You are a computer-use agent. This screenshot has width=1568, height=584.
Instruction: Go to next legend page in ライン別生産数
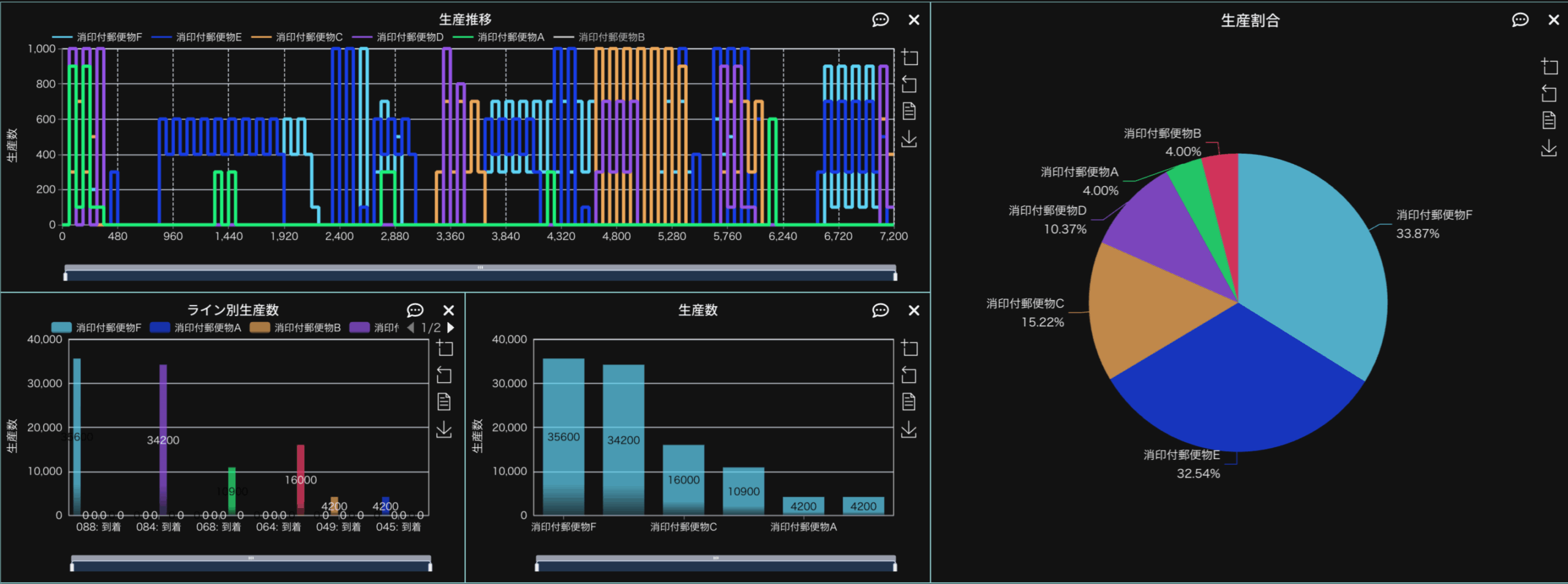click(x=451, y=328)
